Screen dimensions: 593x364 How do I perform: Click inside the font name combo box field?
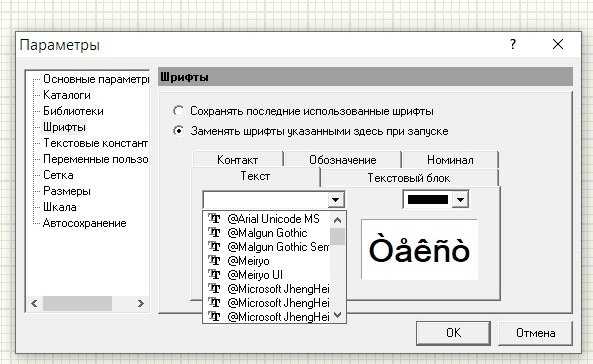point(265,200)
